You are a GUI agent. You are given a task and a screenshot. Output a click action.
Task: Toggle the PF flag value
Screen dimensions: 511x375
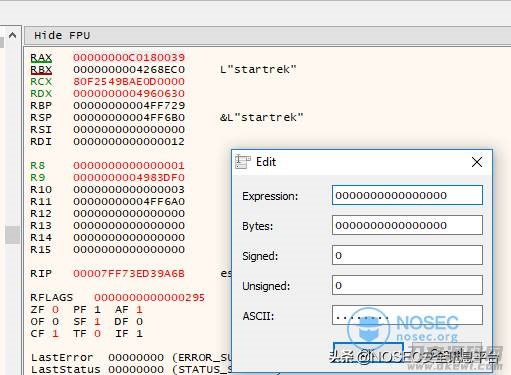click(97, 310)
